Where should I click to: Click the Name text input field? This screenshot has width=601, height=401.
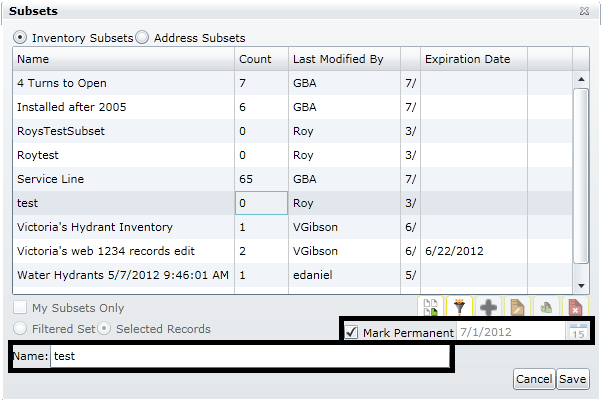pyautogui.click(x=250, y=356)
